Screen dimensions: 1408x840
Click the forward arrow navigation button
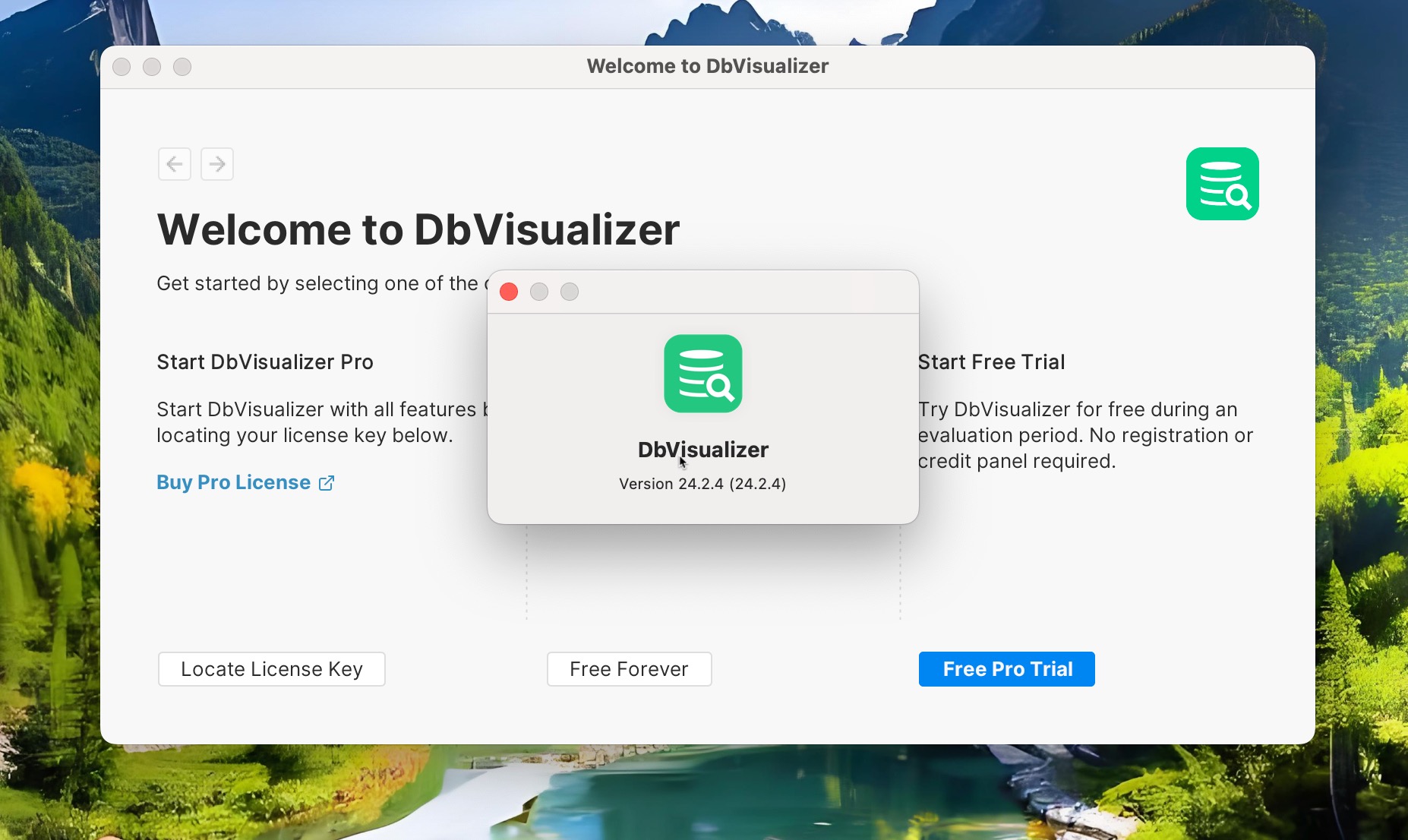217,164
